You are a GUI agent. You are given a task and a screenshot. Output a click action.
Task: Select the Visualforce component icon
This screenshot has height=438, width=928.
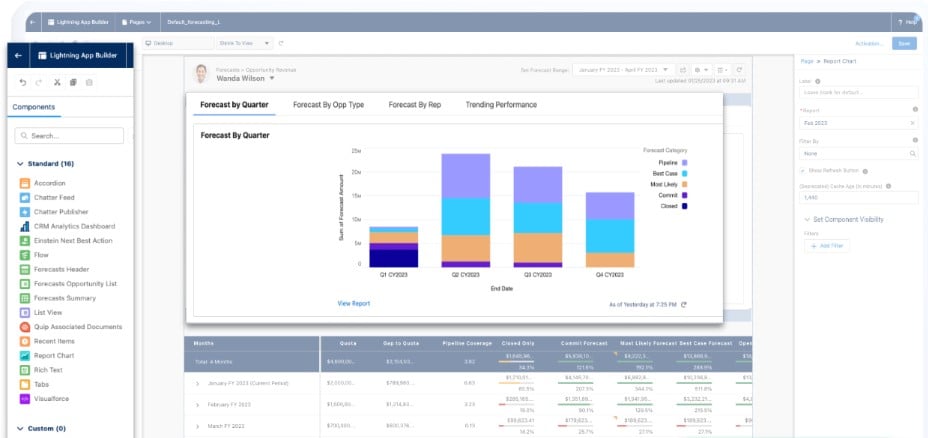point(24,399)
